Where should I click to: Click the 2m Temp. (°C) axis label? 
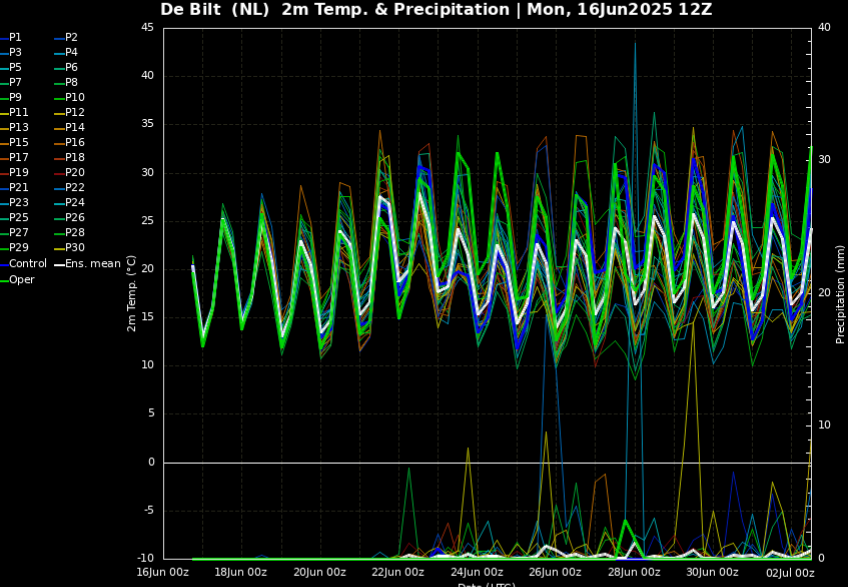(x=131, y=293)
